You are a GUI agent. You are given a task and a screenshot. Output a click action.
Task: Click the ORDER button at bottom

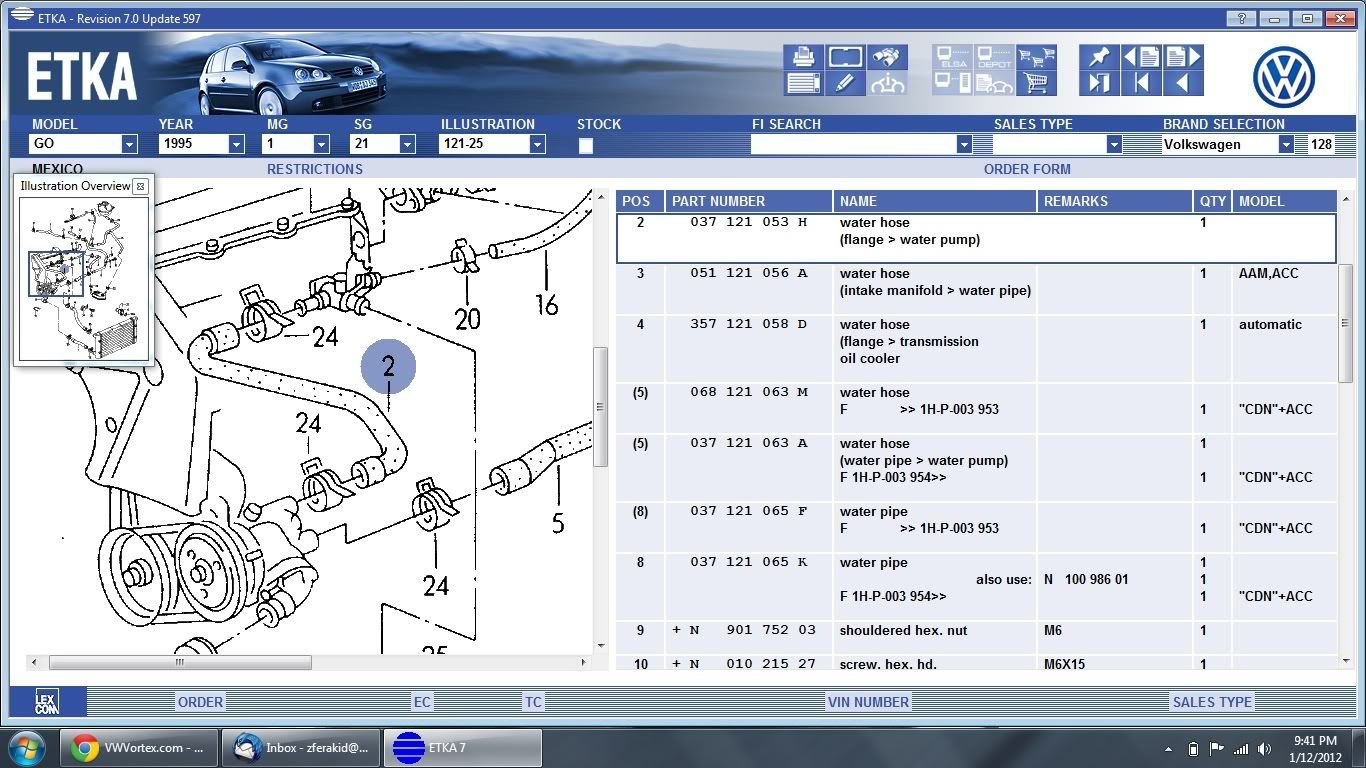(200, 702)
